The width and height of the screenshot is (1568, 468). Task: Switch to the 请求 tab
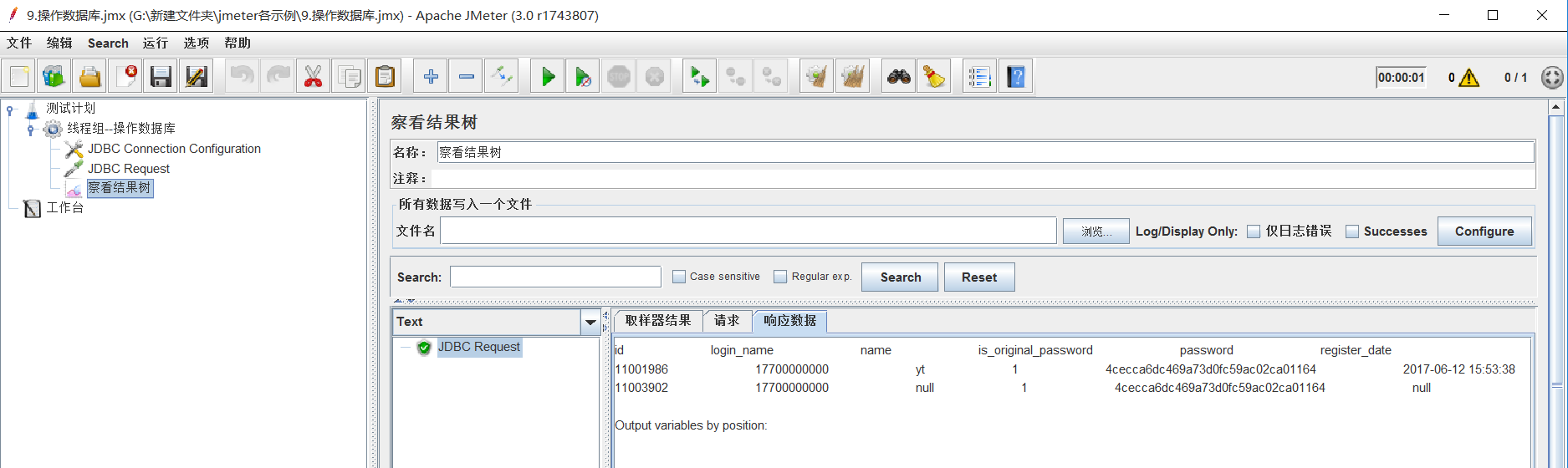pos(727,321)
